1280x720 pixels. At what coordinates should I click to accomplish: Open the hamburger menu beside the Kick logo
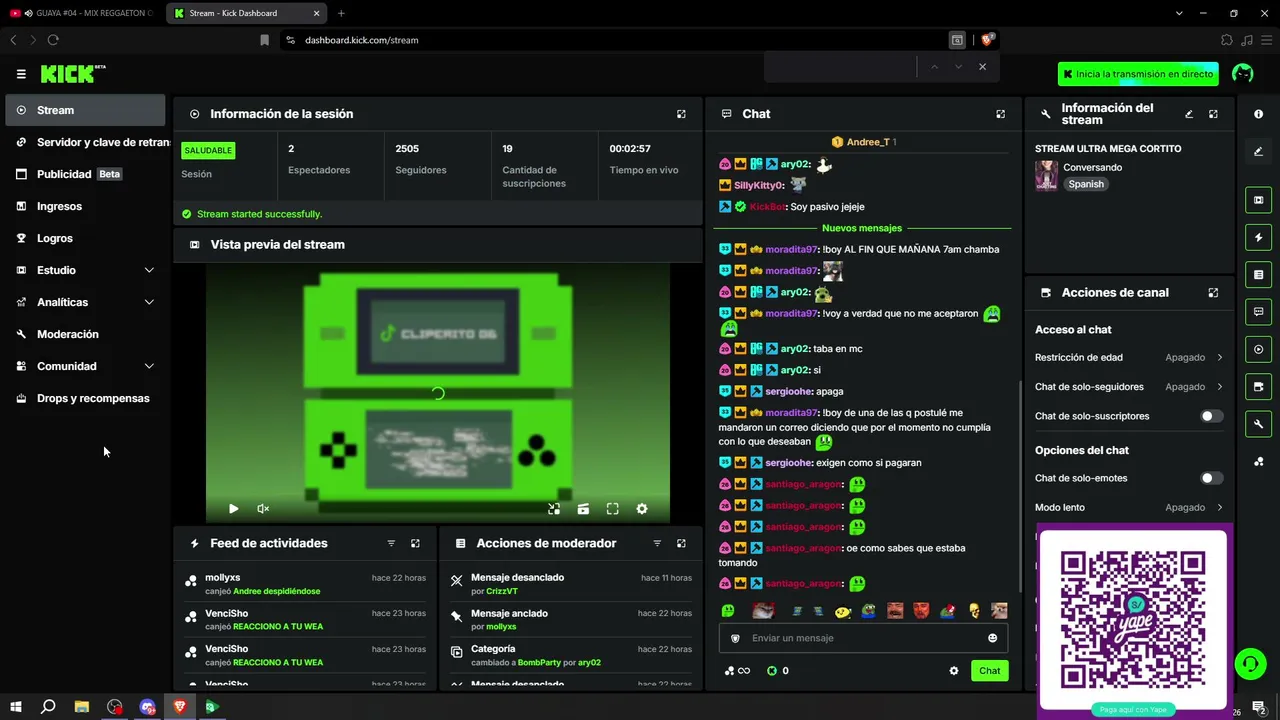click(x=21, y=74)
